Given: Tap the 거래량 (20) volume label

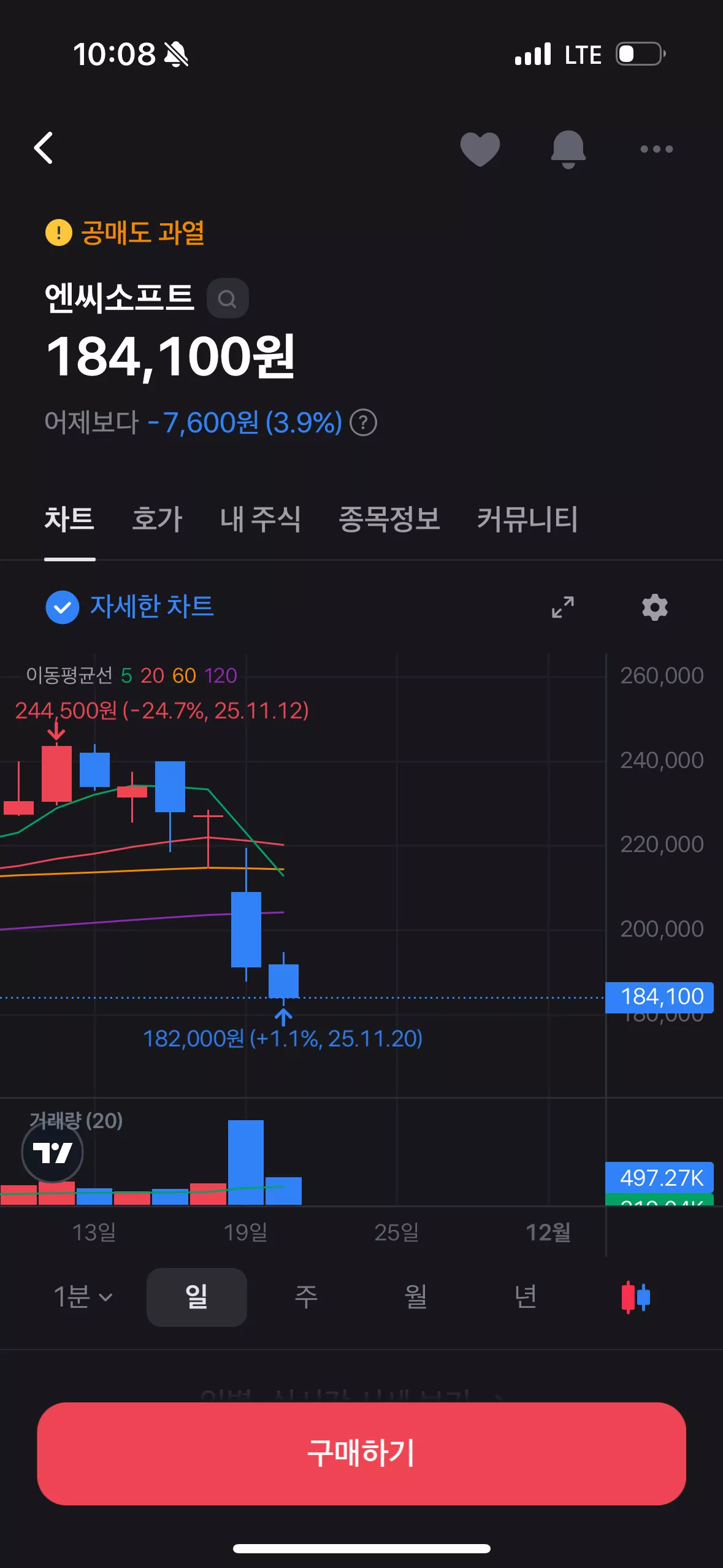Looking at the screenshot, I should click(x=76, y=1121).
